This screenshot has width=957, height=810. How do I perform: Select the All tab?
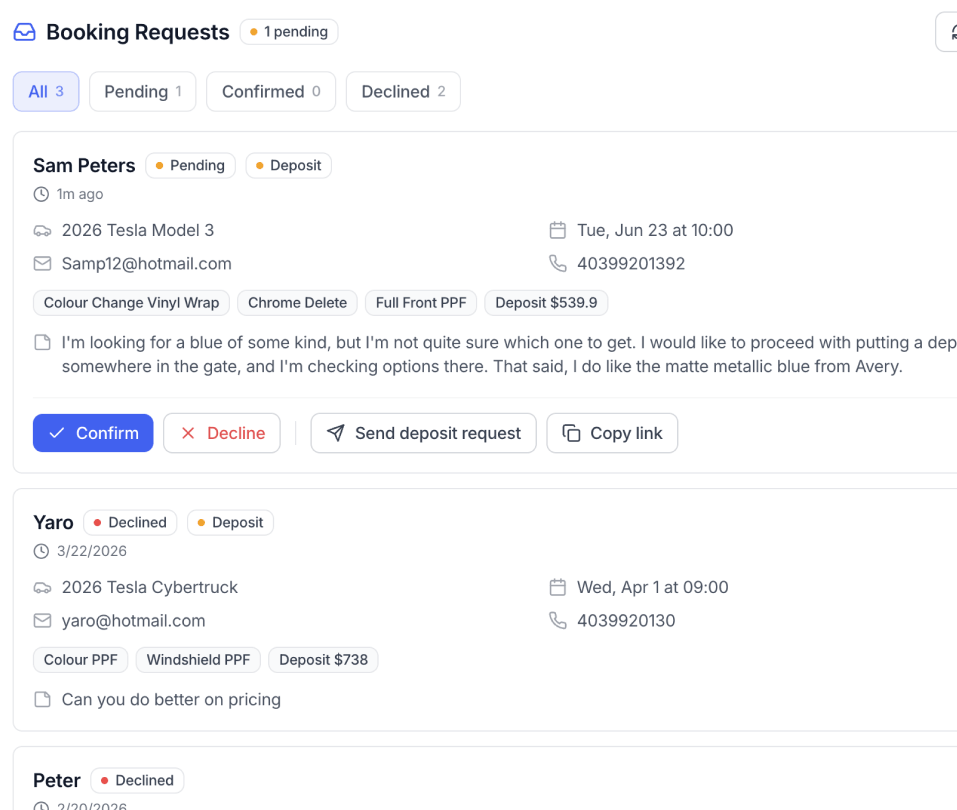coord(46,92)
